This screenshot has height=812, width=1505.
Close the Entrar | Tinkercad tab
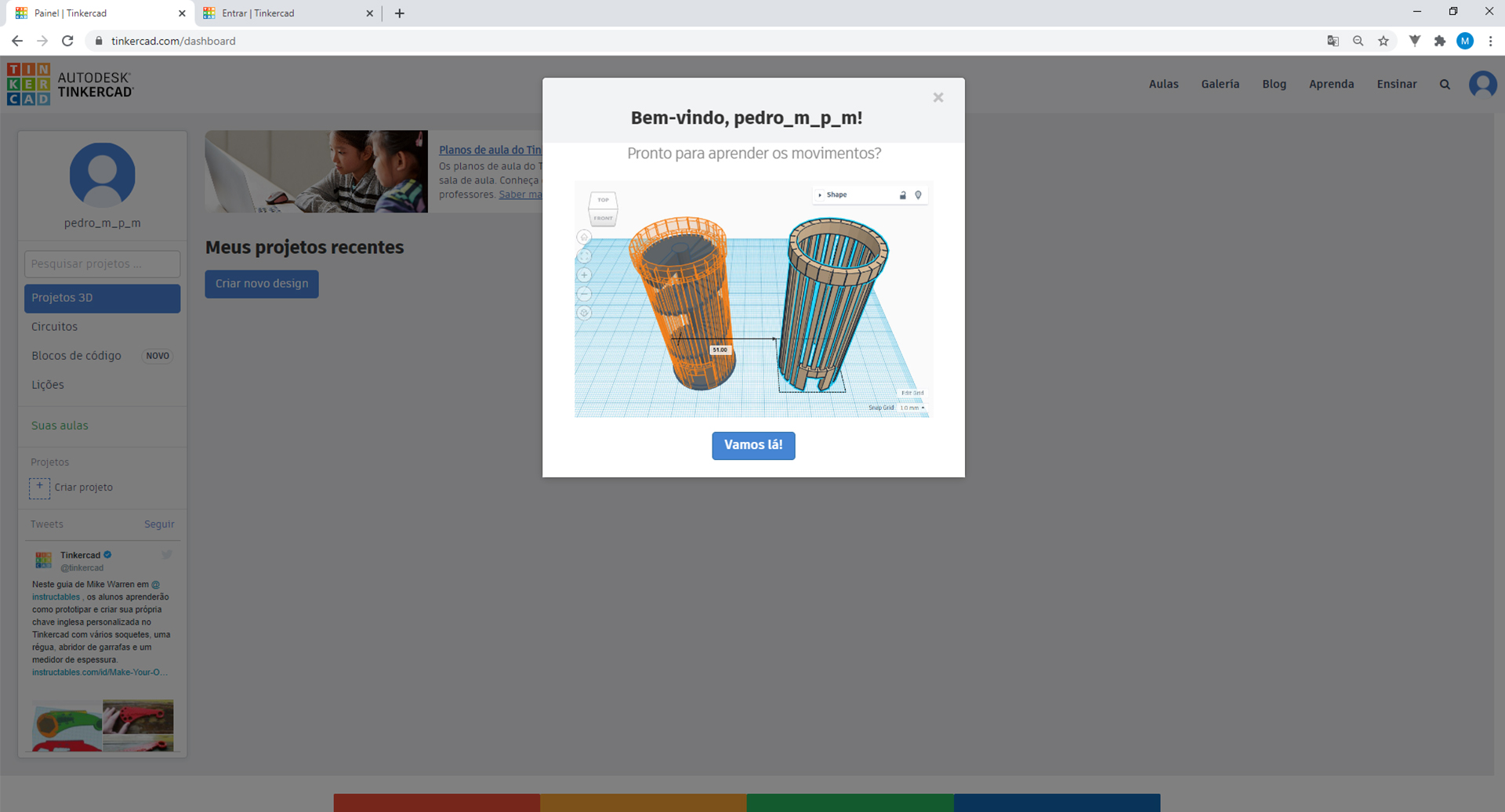tap(370, 13)
